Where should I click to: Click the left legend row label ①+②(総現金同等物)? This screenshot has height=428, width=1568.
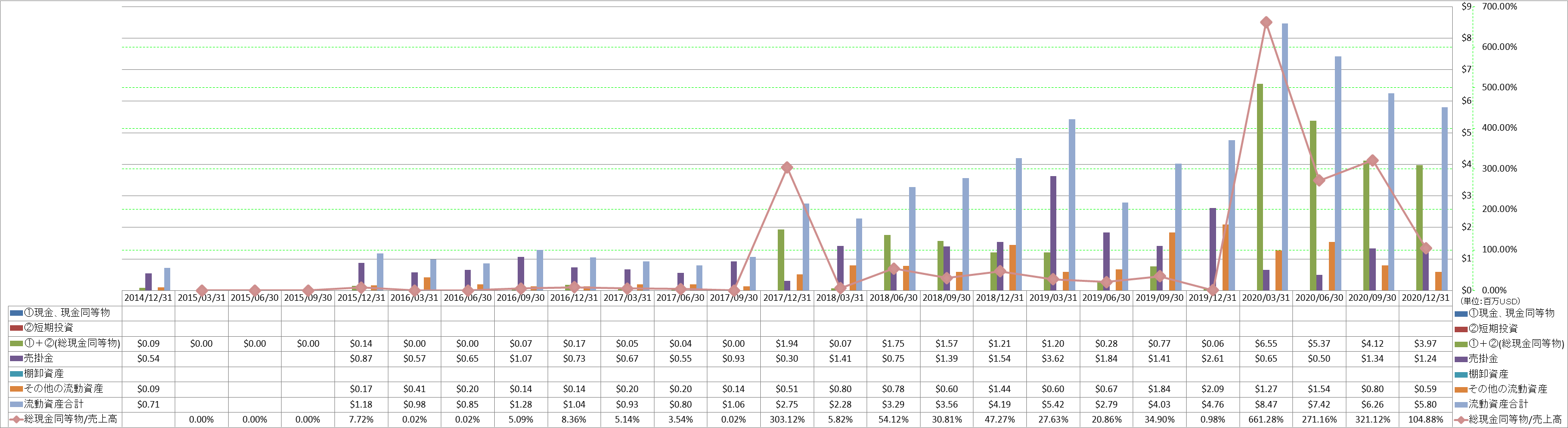click(72, 344)
